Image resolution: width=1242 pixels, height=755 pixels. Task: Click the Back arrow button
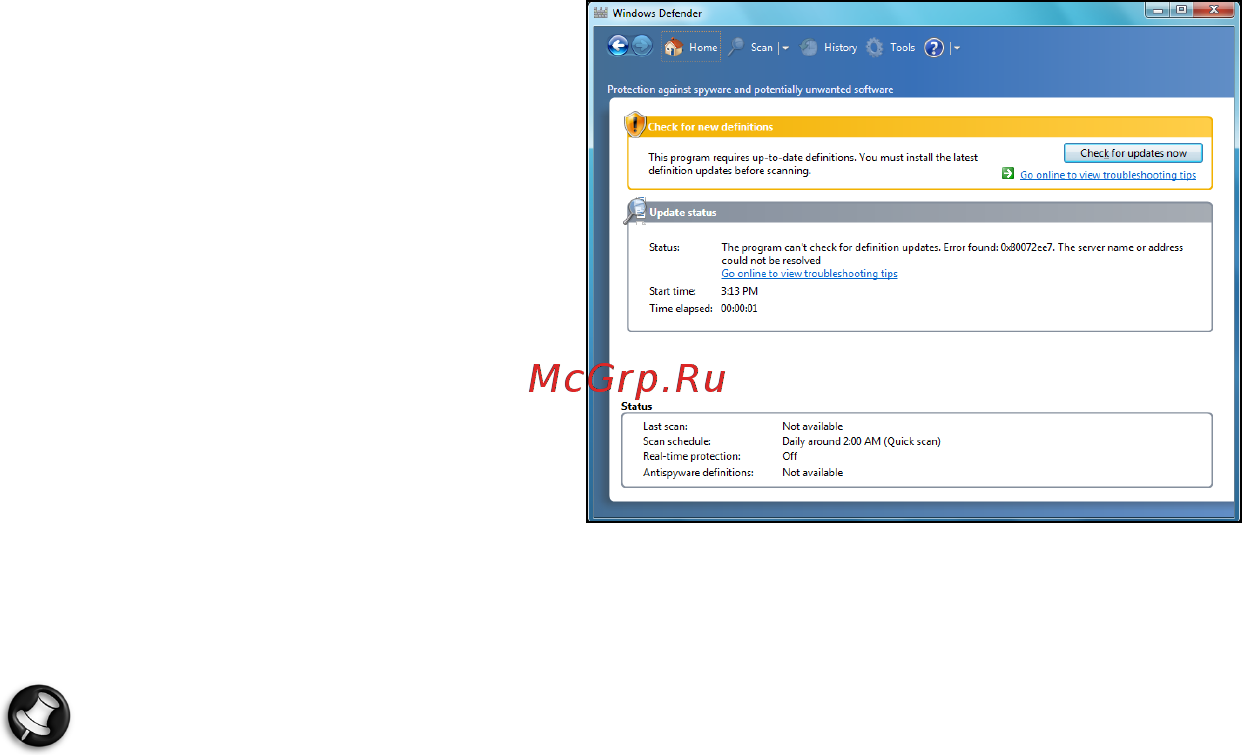(x=618, y=46)
